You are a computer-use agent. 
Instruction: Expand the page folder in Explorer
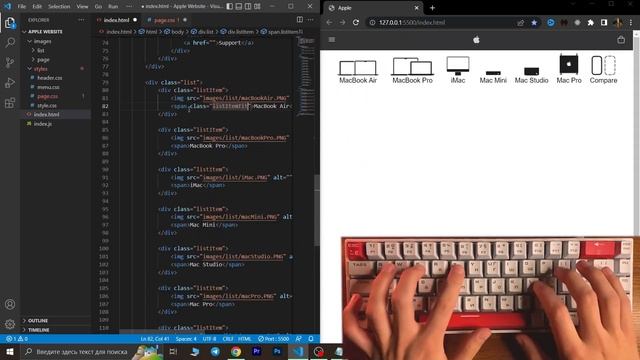click(43, 60)
